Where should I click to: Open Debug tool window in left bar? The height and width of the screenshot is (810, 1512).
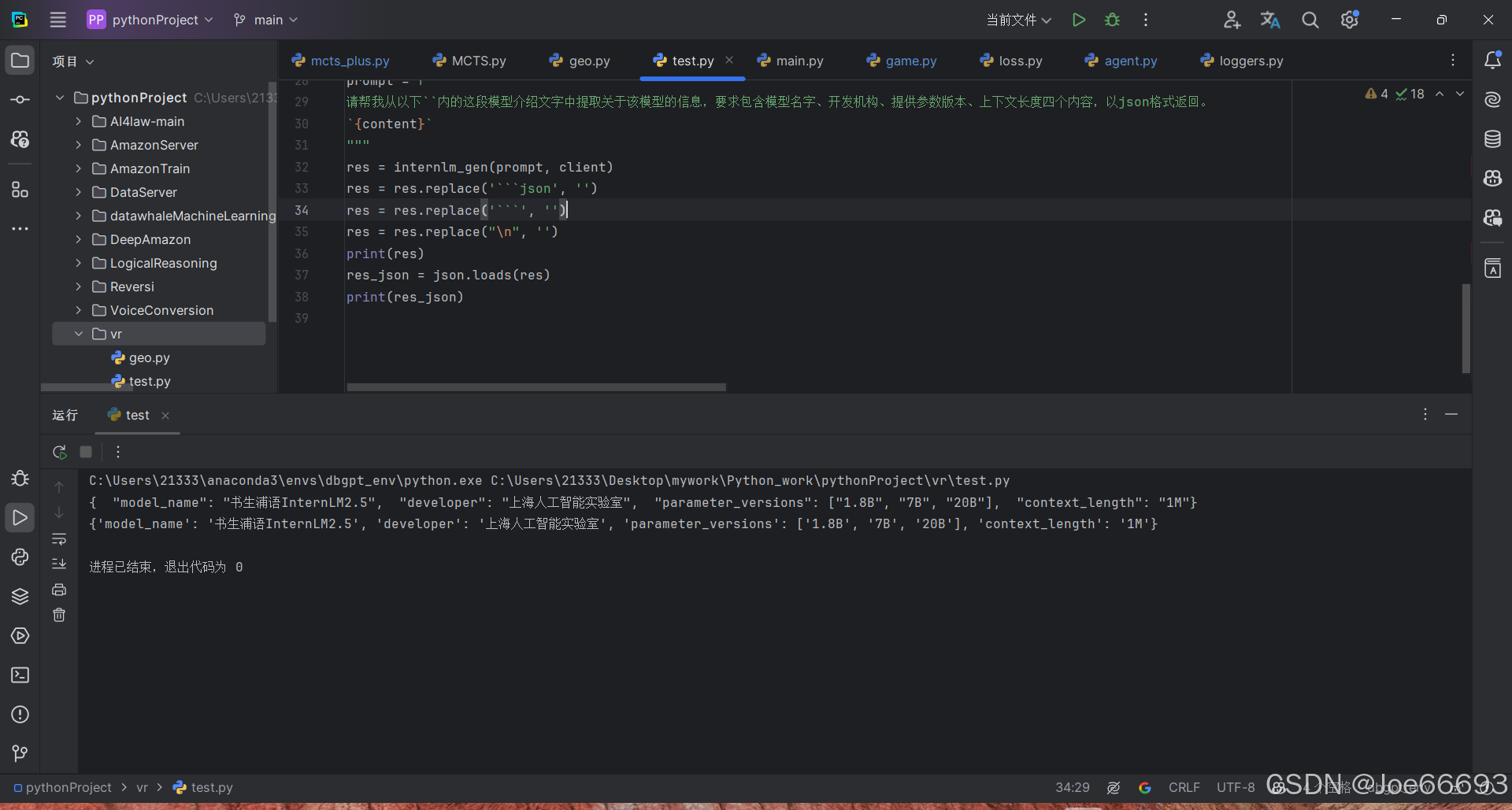[x=20, y=478]
